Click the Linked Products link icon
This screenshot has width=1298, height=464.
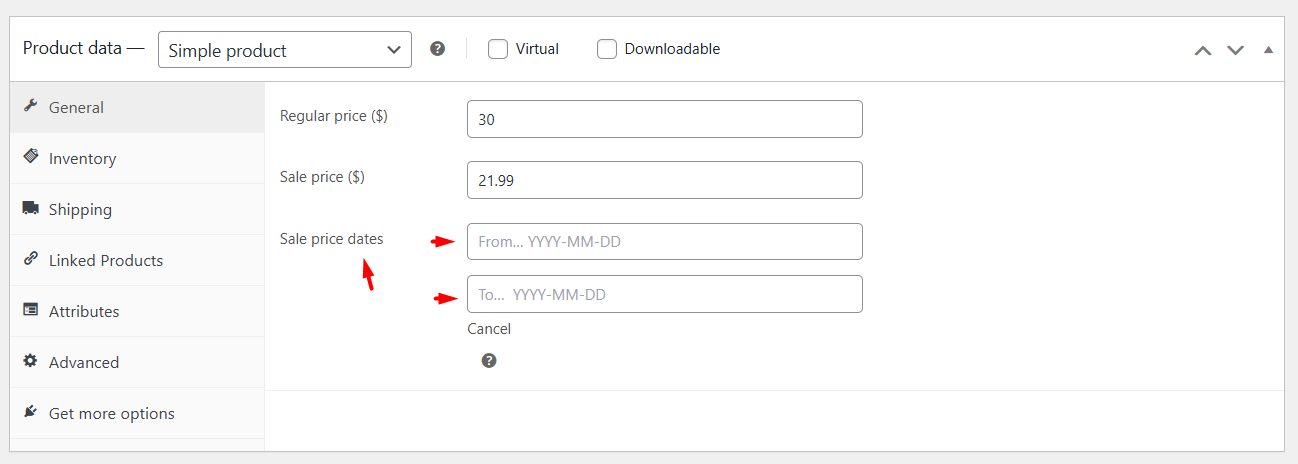point(30,259)
